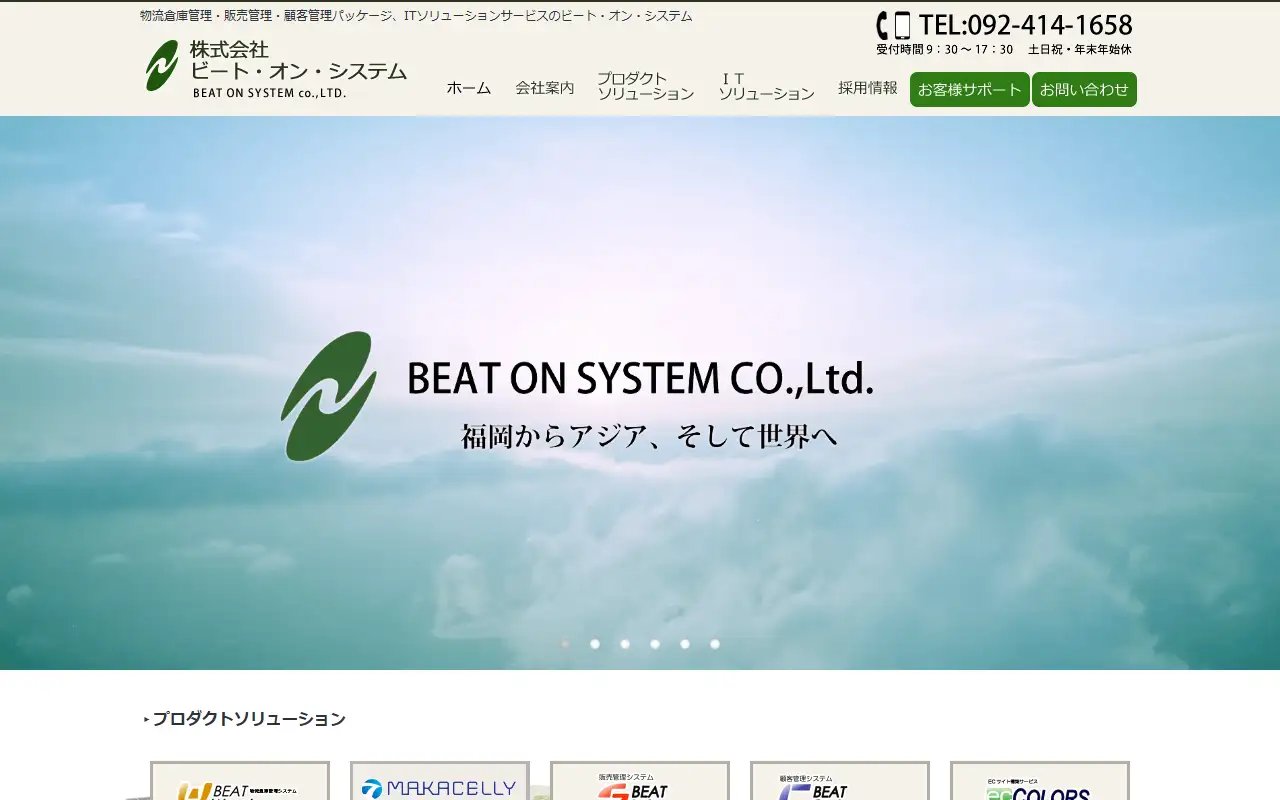Open the MAKACELLY product thumbnail
Viewport: 1280px width, 800px height.
click(x=440, y=781)
